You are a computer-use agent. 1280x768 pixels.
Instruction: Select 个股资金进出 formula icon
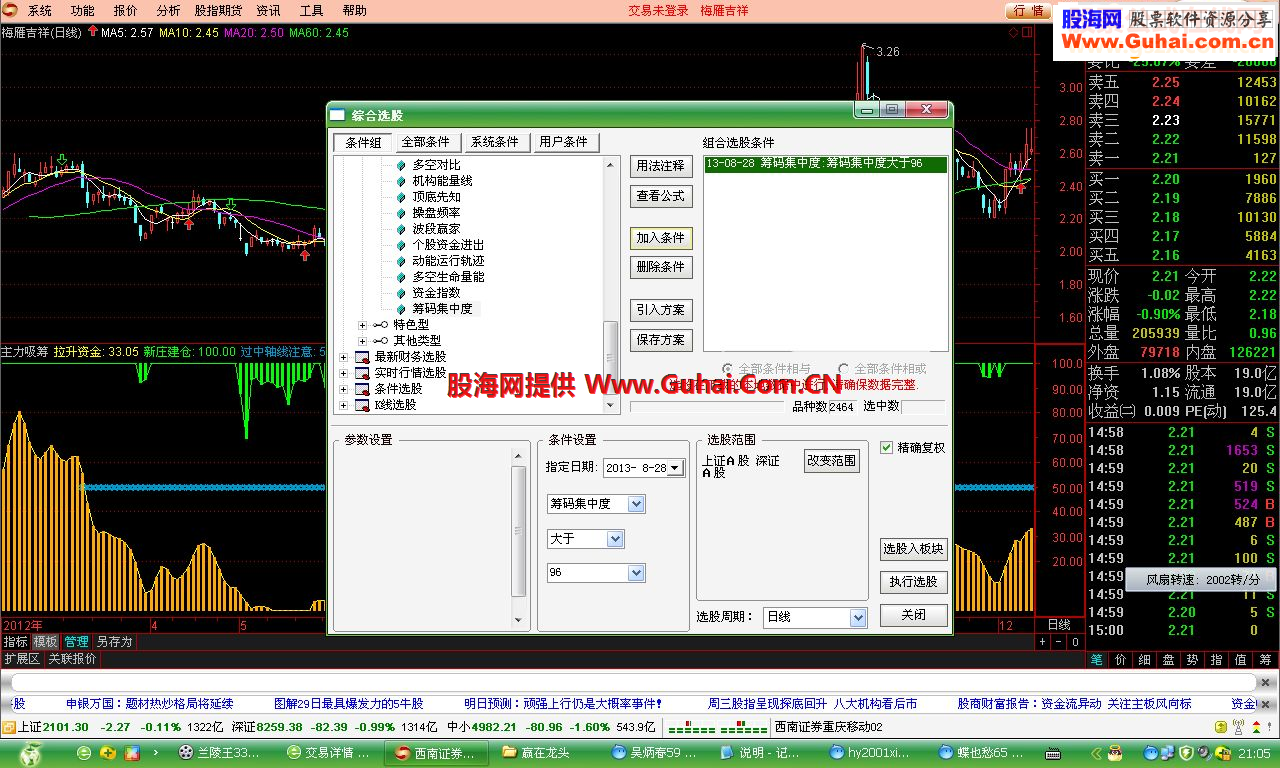pyautogui.click(x=402, y=245)
